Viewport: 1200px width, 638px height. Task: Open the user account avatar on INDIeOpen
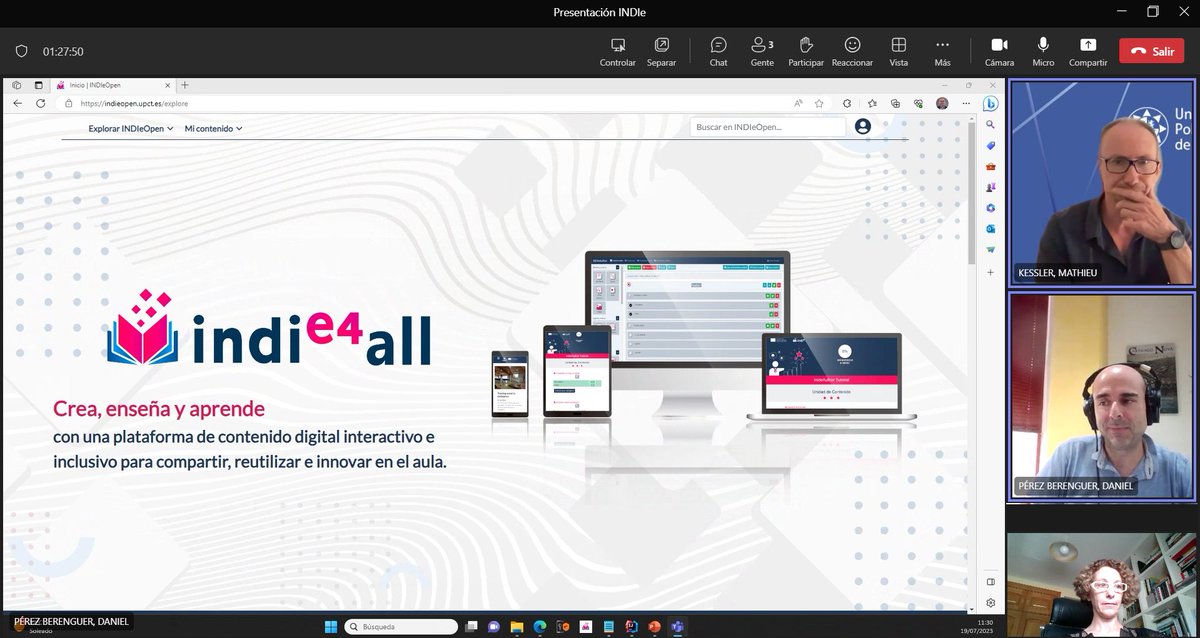point(863,127)
